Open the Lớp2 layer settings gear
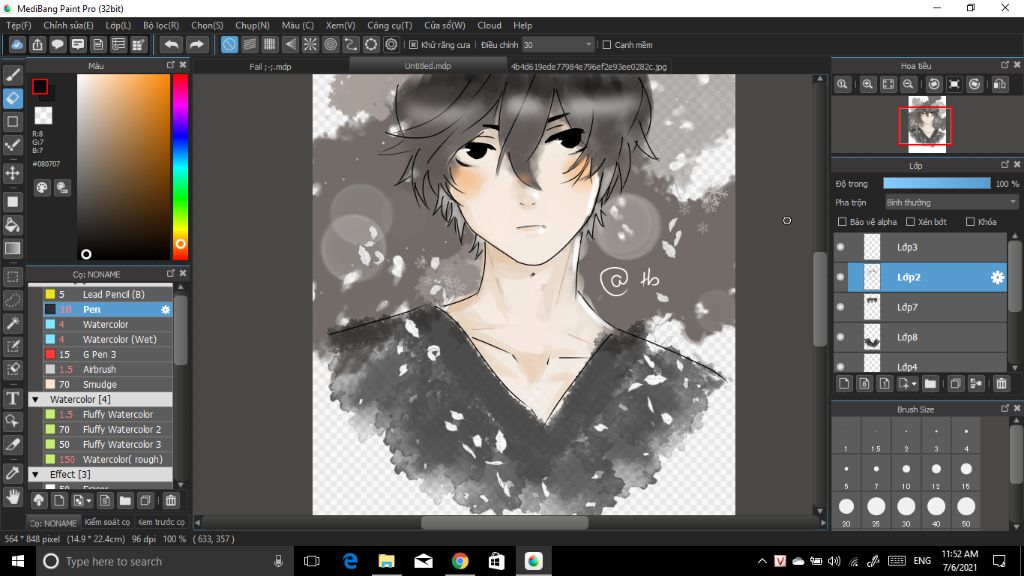Image resolution: width=1024 pixels, height=576 pixels. point(997,278)
